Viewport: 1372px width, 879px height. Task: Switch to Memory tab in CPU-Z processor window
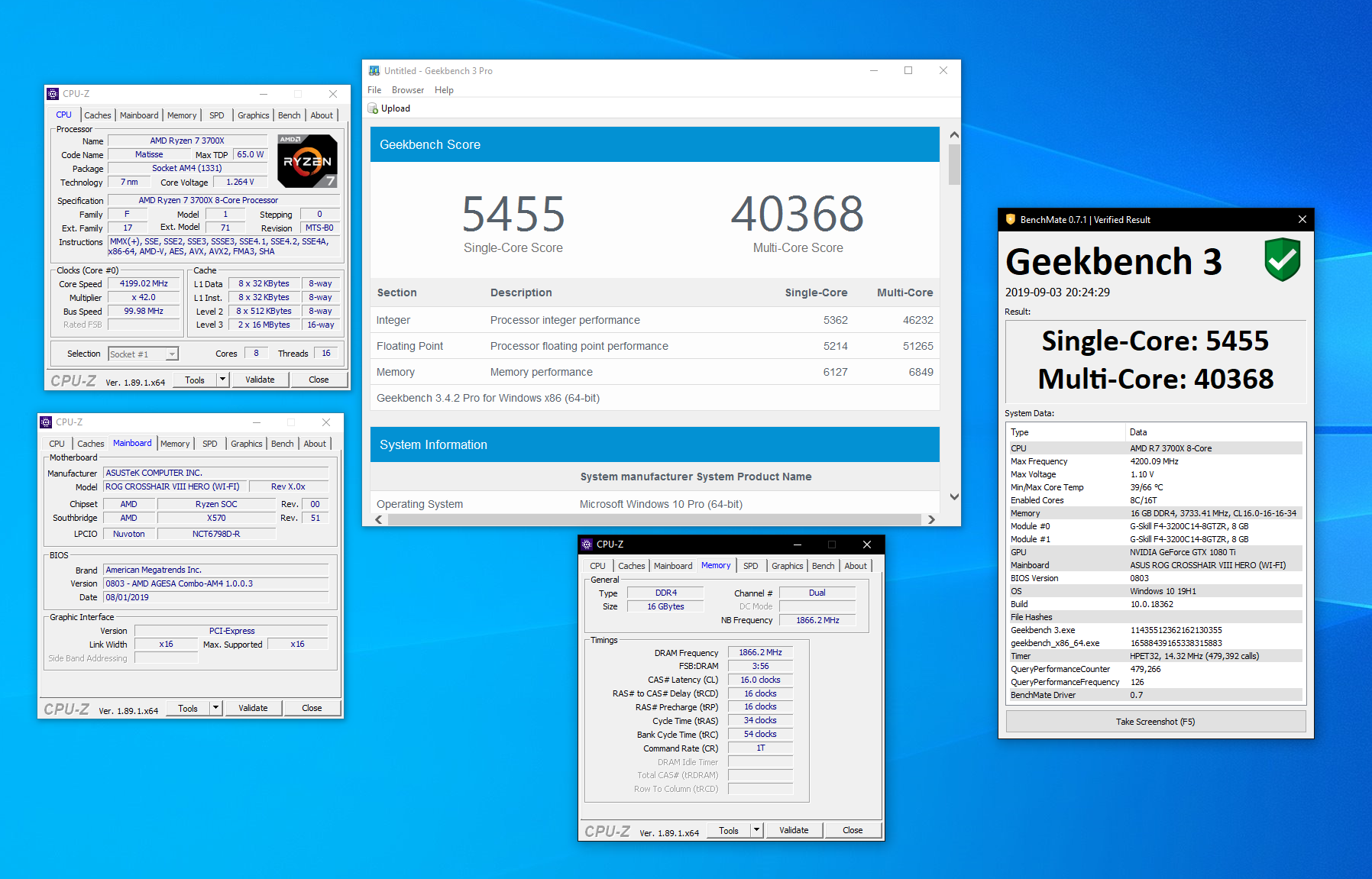[x=182, y=115]
